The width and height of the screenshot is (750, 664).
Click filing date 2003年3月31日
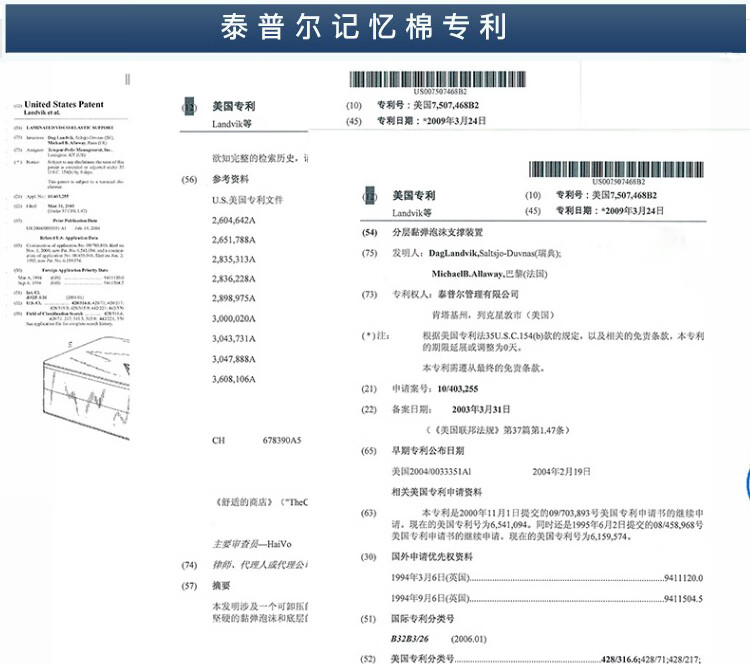(481, 409)
